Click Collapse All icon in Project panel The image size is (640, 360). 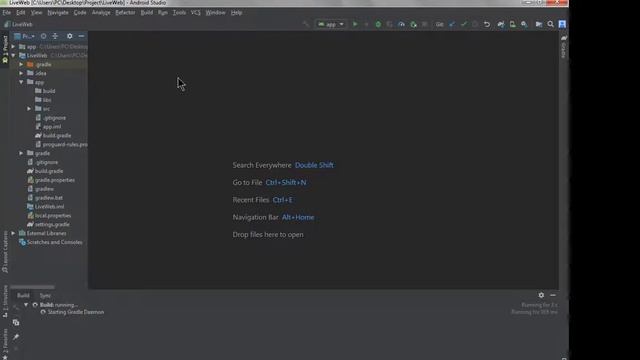coord(55,36)
